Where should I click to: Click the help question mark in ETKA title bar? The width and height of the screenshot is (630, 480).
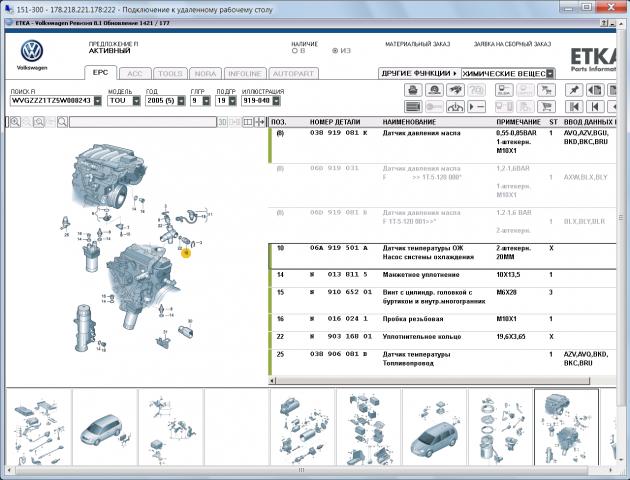603,23
